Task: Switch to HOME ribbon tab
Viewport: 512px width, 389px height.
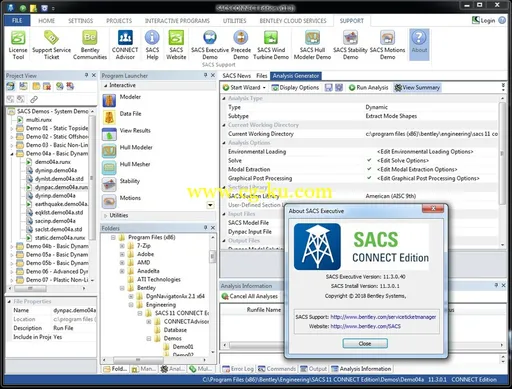Action: (x=46, y=21)
